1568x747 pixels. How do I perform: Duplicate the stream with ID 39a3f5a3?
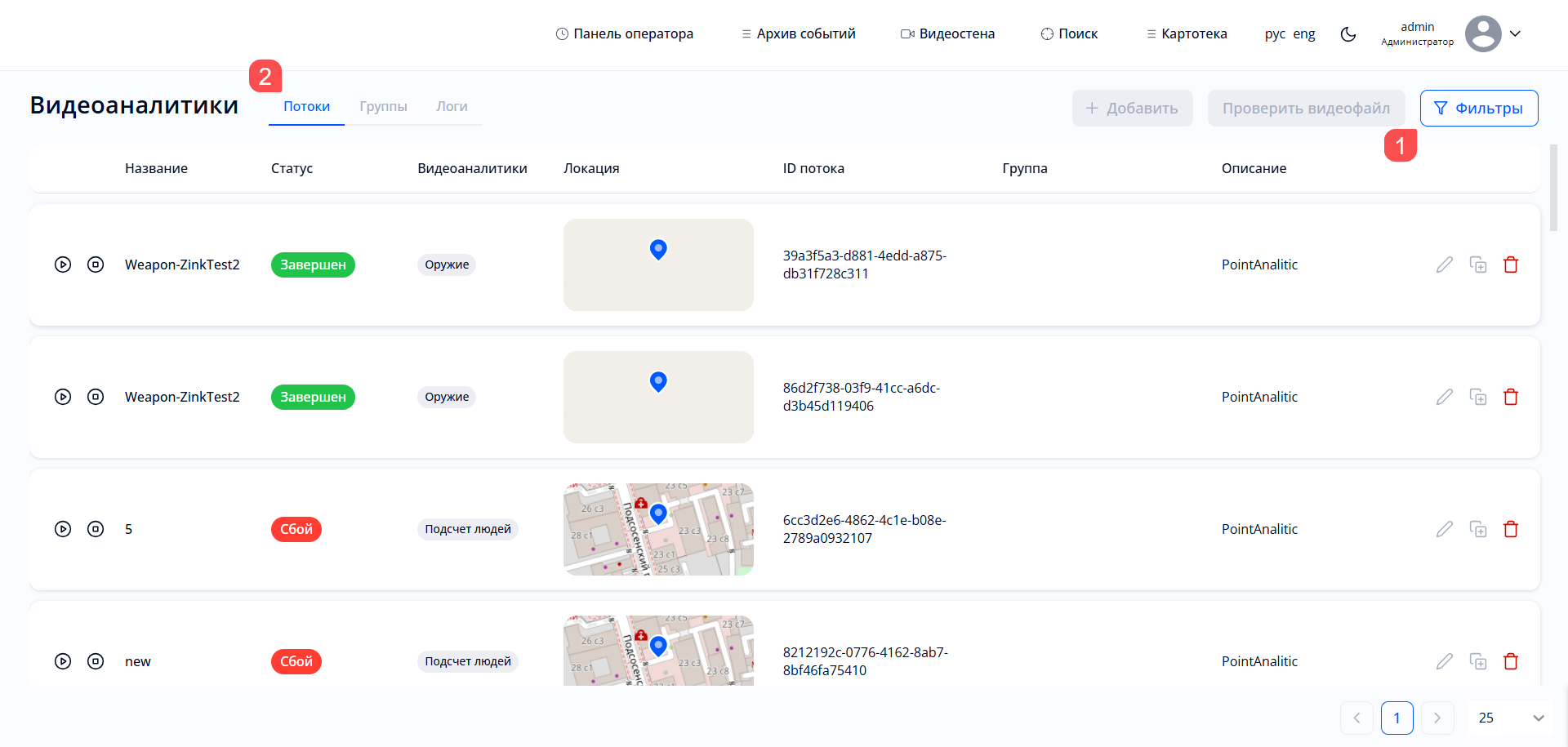pos(1478,265)
